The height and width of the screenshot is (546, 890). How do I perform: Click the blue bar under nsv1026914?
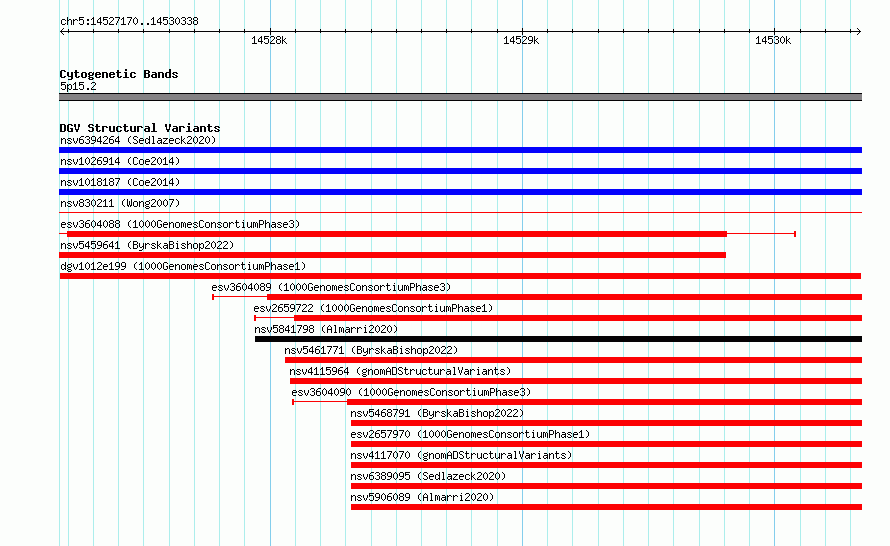[x=460, y=171]
